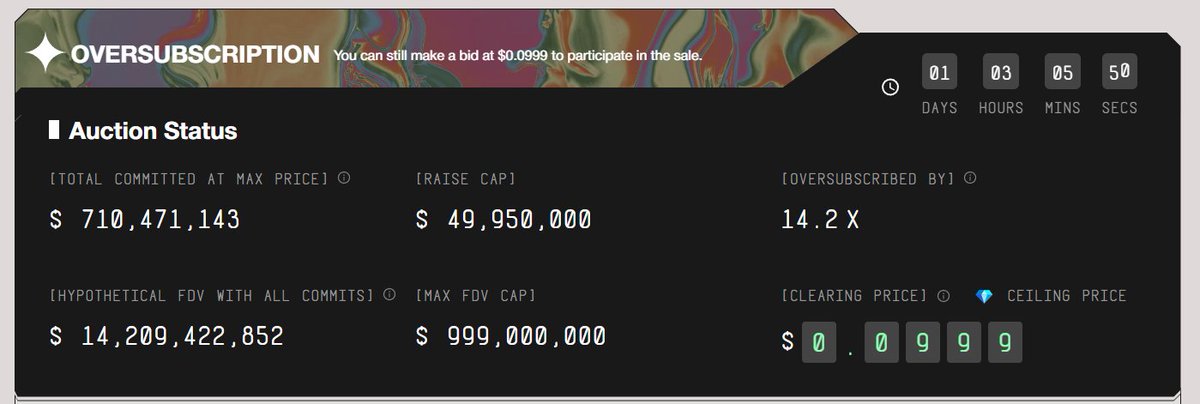
Task: Click the Mins countdown box showing 05
Action: coord(1062,72)
